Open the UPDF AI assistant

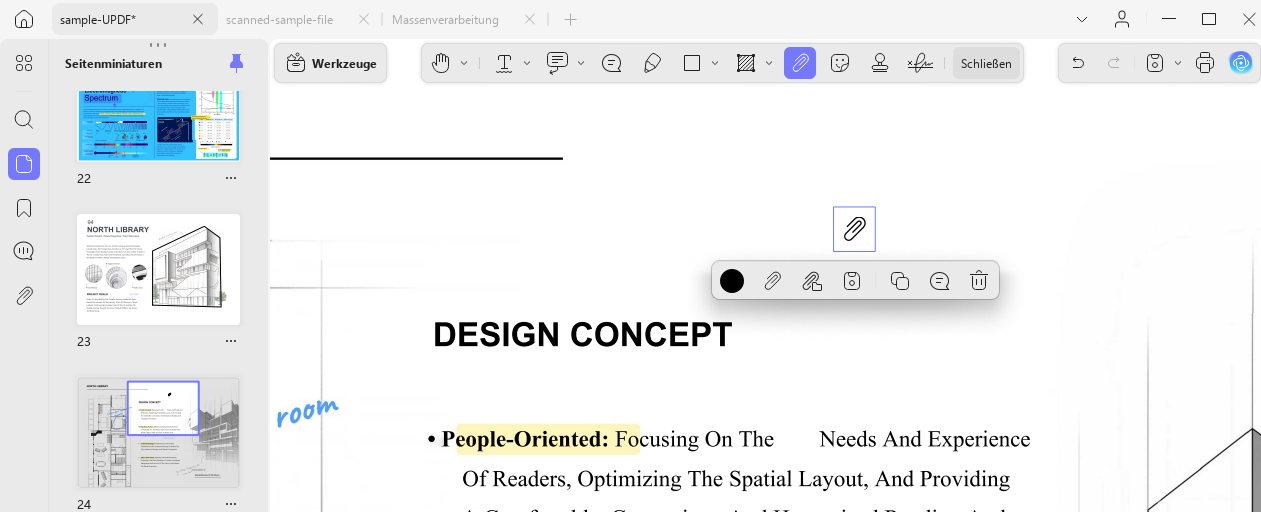coord(1241,63)
